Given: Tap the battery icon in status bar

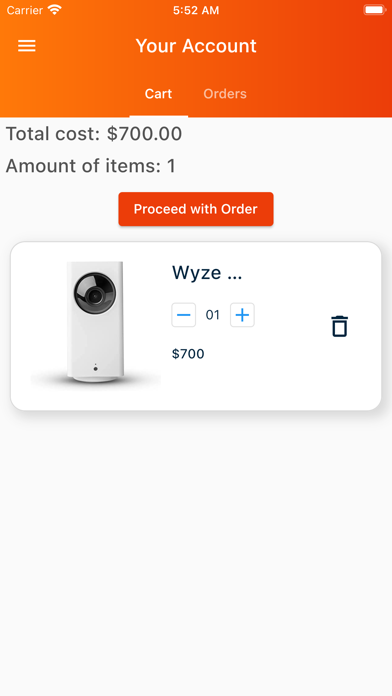Looking at the screenshot, I should (374, 10).
